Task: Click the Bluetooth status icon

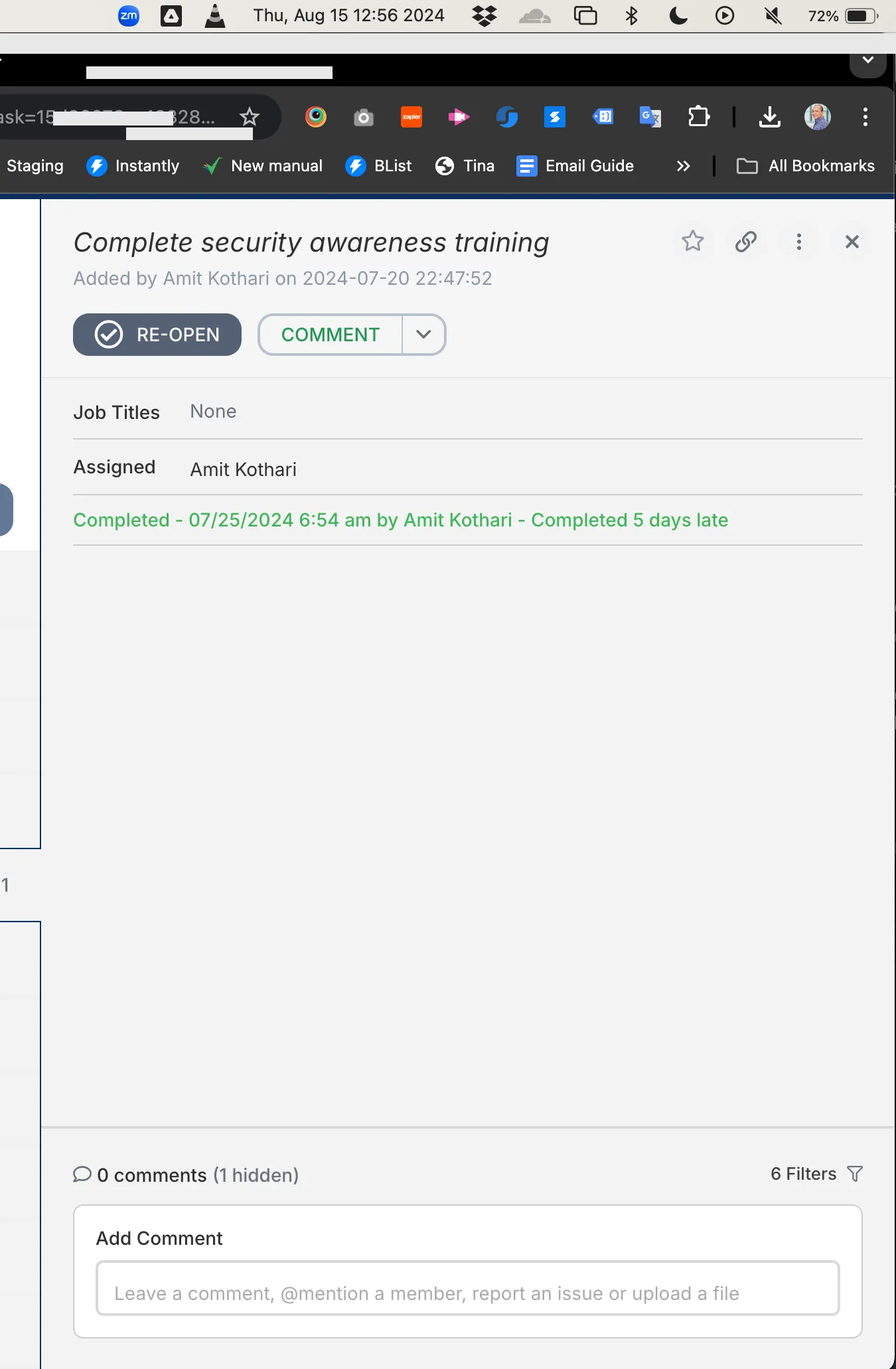Action: coord(631,15)
